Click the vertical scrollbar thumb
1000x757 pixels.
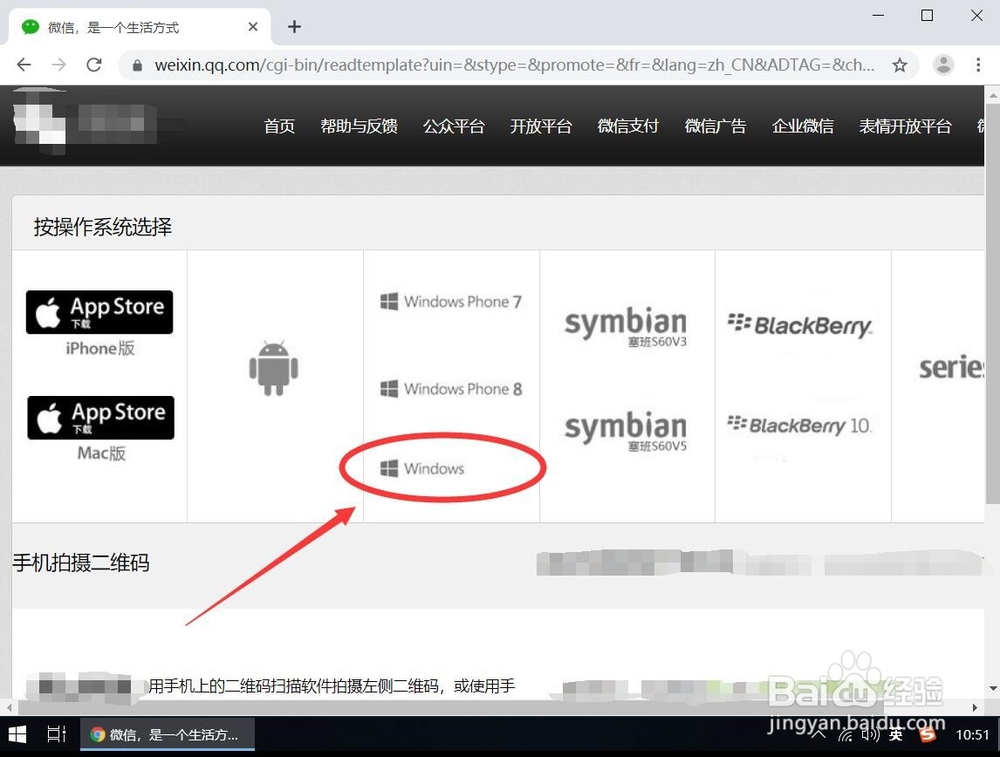click(x=993, y=303)
